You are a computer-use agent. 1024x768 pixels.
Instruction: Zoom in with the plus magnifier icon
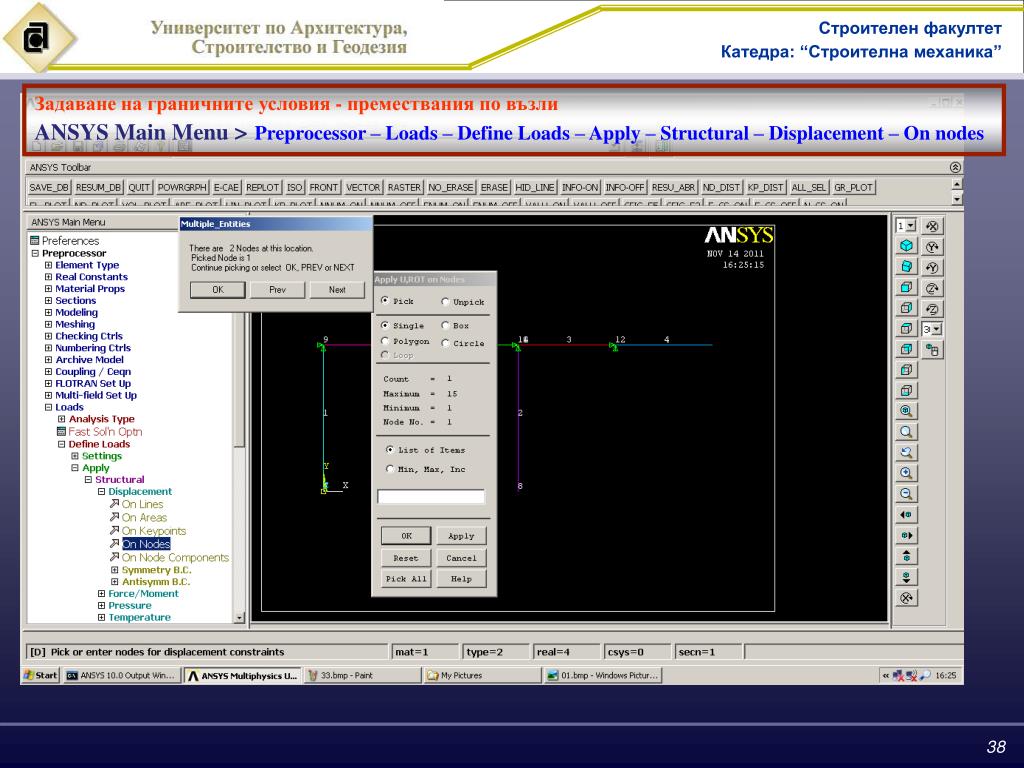tap(906, 473)
